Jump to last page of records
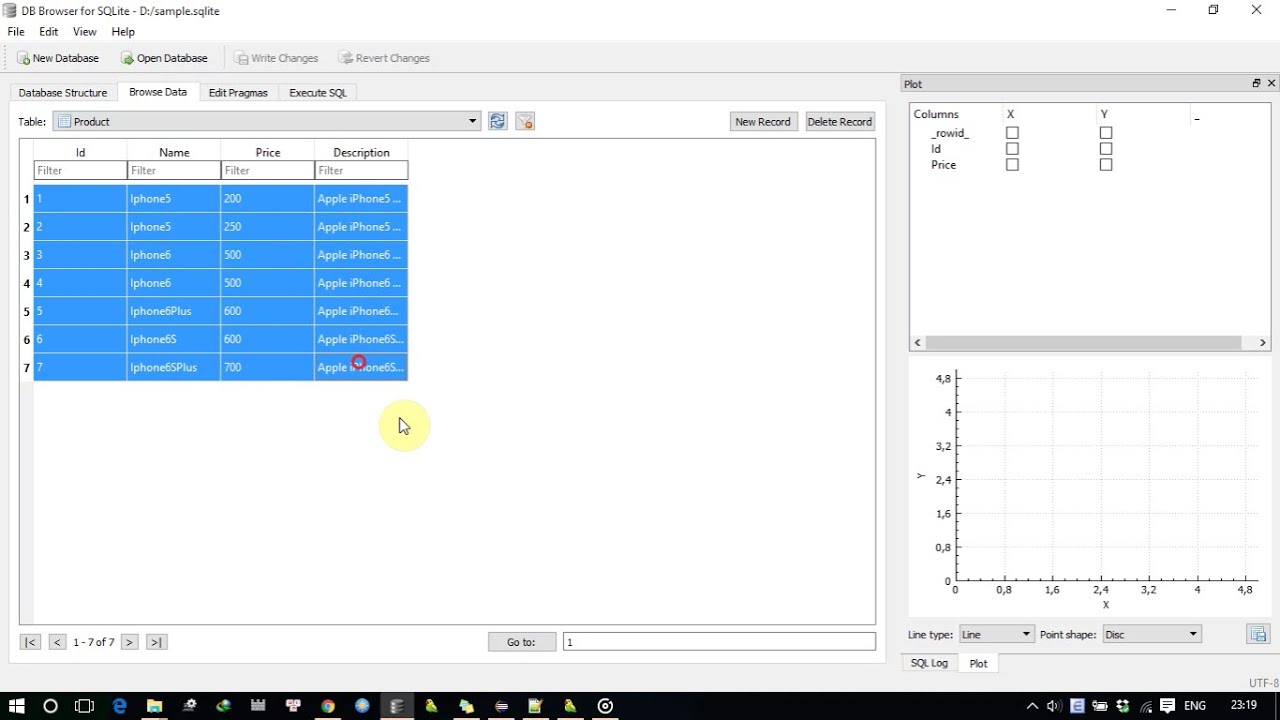The image size is (1280, 720). 156,642
